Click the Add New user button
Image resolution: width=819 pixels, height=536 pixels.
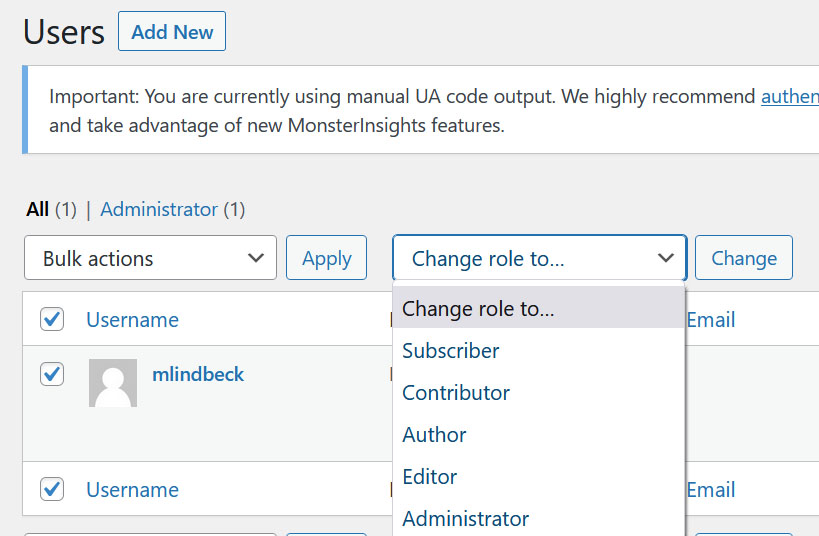click(x=172, y=32)
